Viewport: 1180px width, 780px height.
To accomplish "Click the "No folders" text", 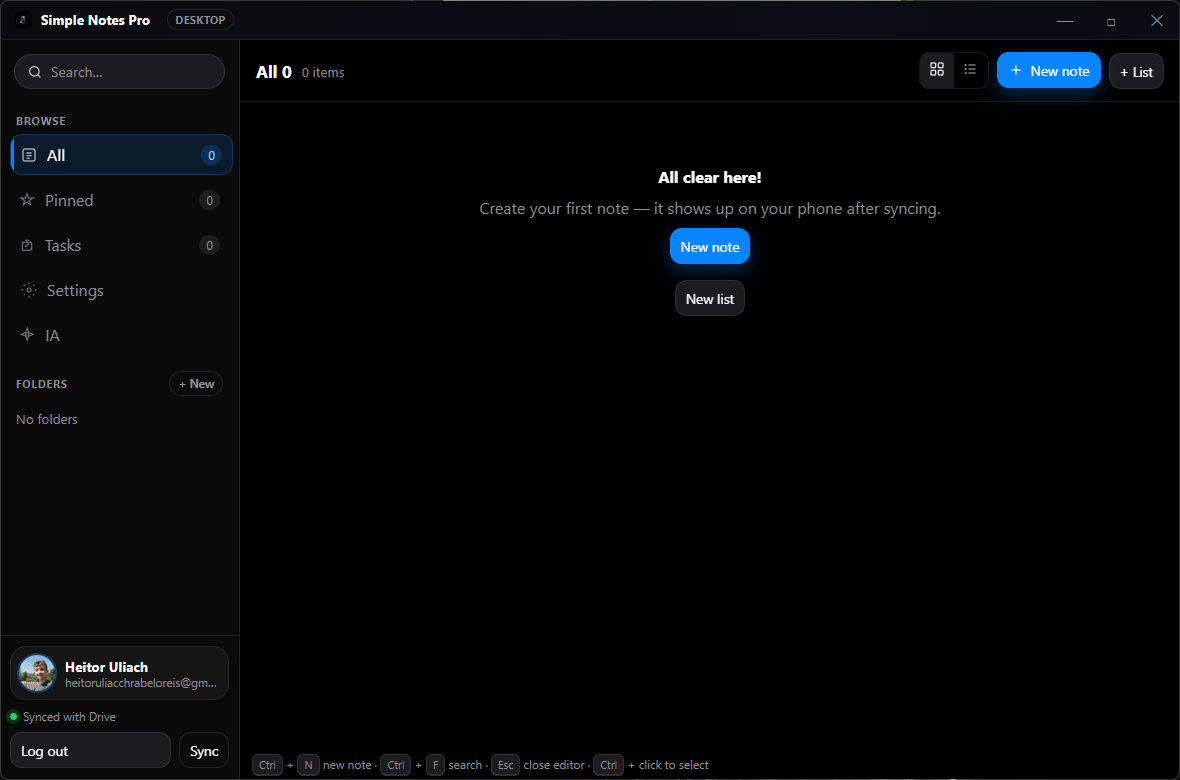I will click(47, 419).
